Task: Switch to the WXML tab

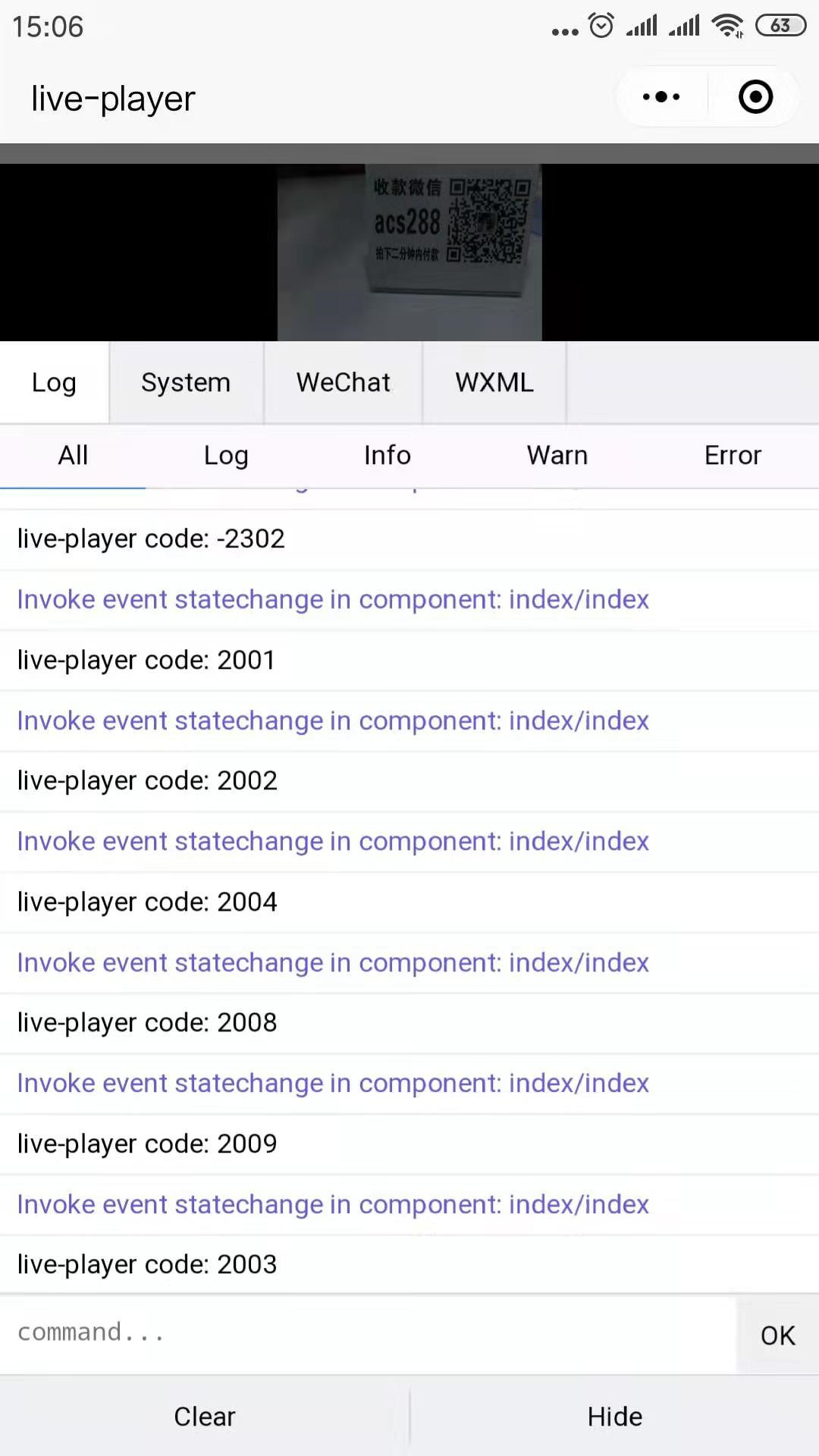Action: point(494,382)
